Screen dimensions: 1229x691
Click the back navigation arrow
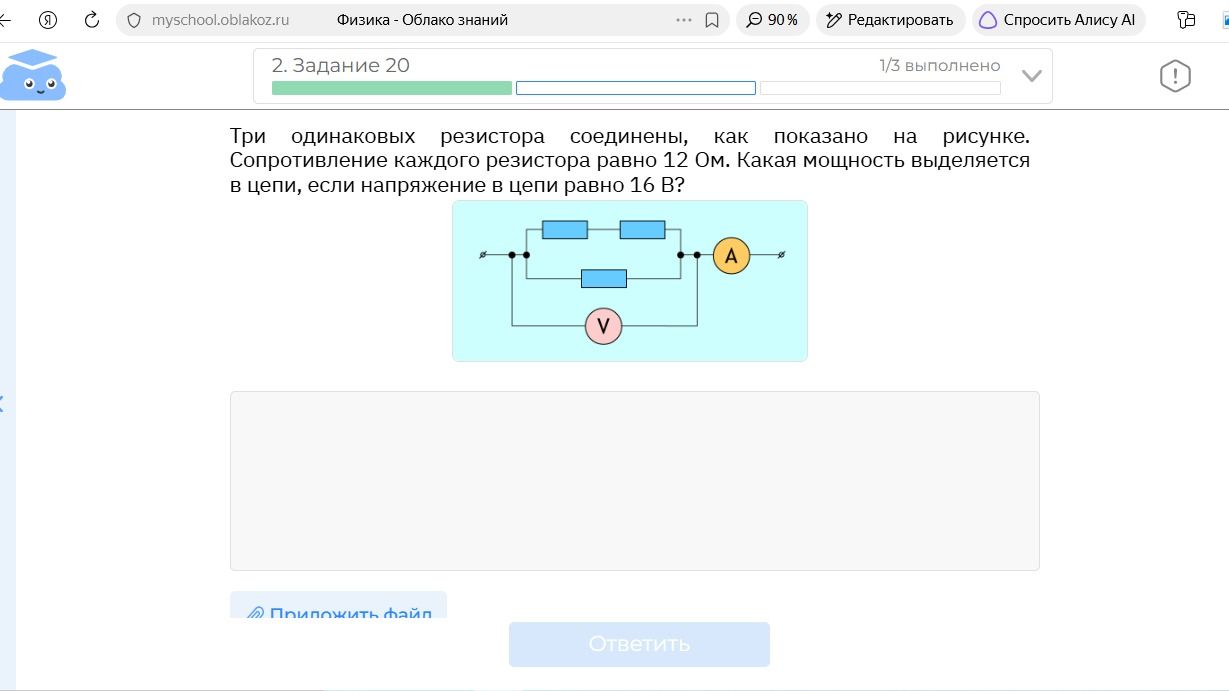click(x=5, y=20)
